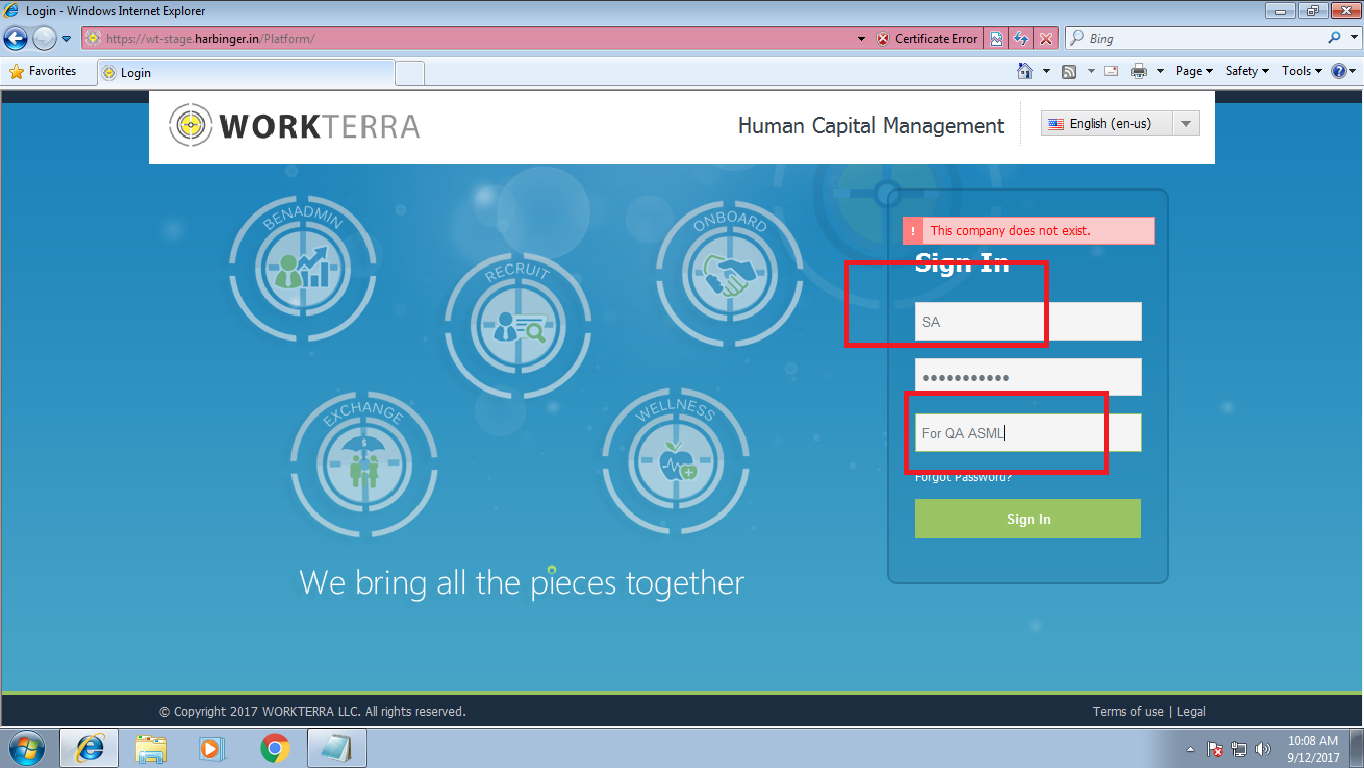Viewport: 1364px width, 768px height.
Task: Click the Print icon
Action: (x=1139, y=71)
